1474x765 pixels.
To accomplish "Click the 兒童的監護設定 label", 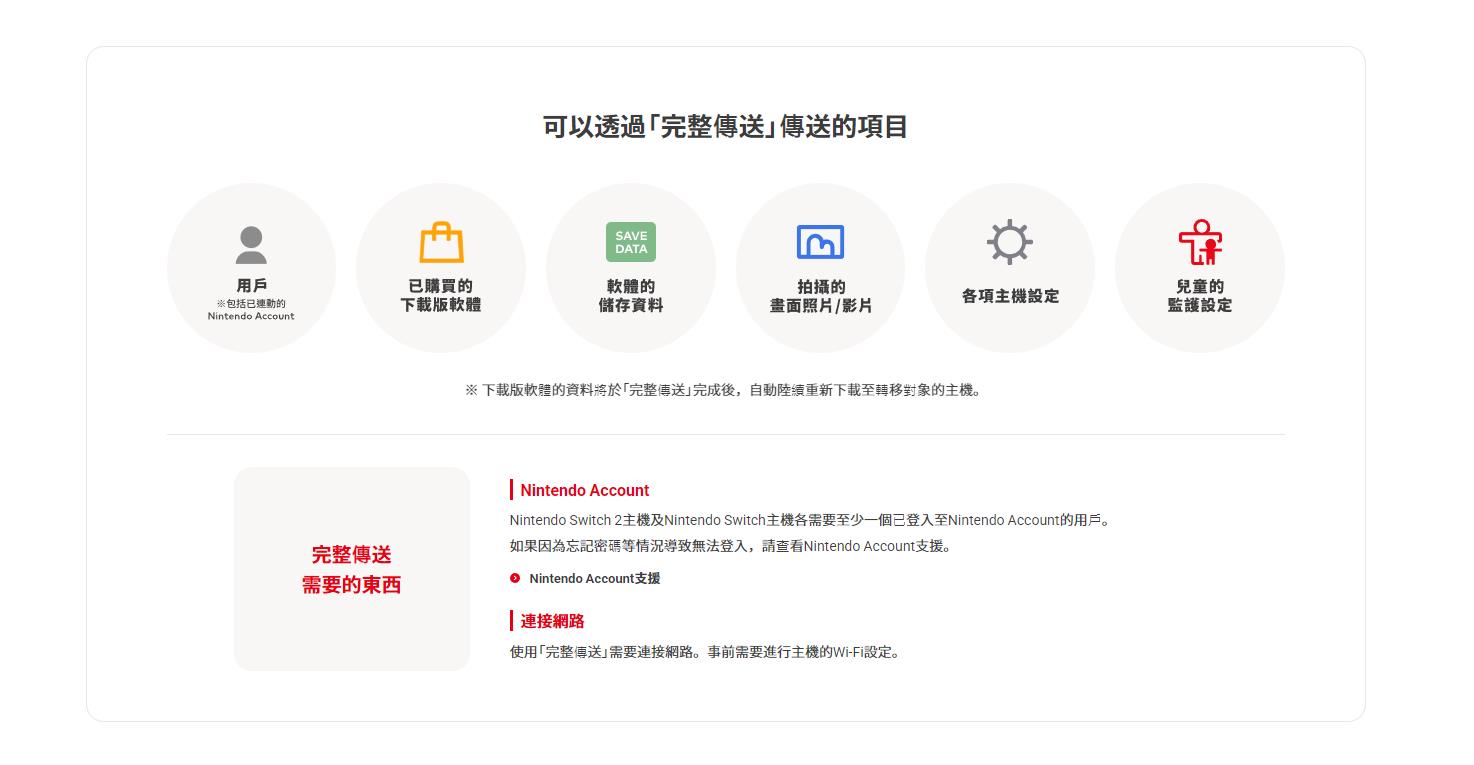I will [1200, 296].
